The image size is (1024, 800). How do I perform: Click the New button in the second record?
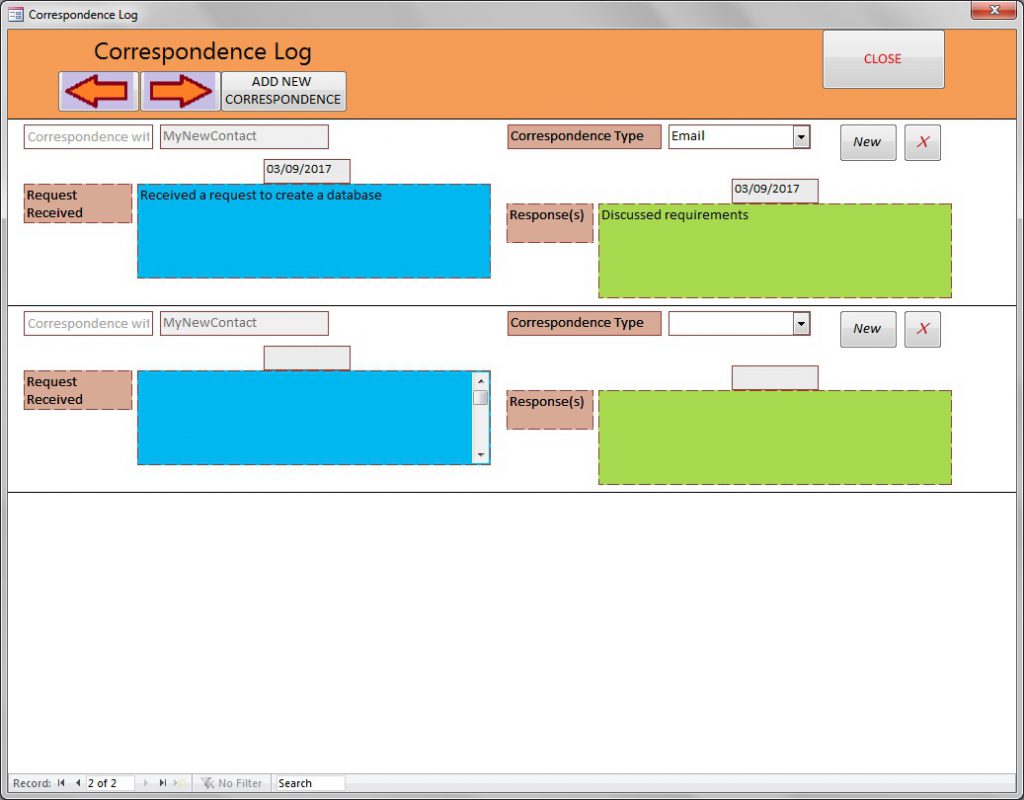click(x=867, y=329)
